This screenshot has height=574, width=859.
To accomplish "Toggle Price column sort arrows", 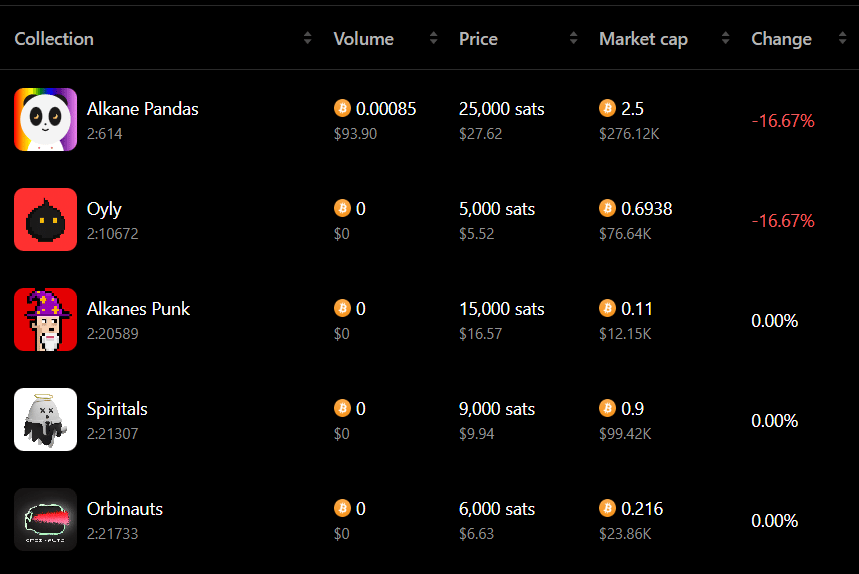I will (574, 38).
